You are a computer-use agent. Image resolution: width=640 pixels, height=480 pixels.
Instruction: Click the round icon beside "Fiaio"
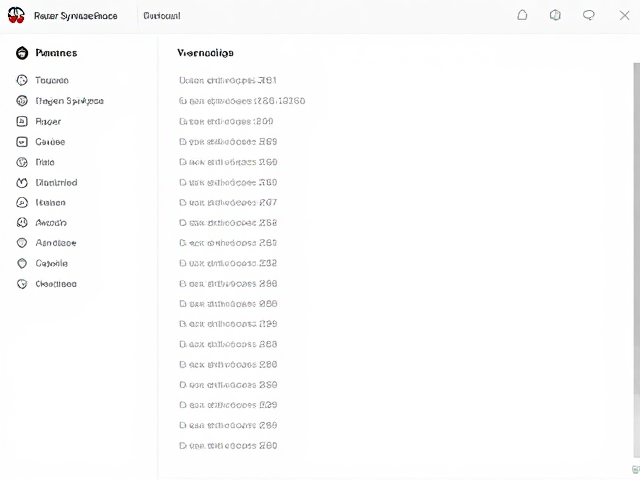[22, 162]
